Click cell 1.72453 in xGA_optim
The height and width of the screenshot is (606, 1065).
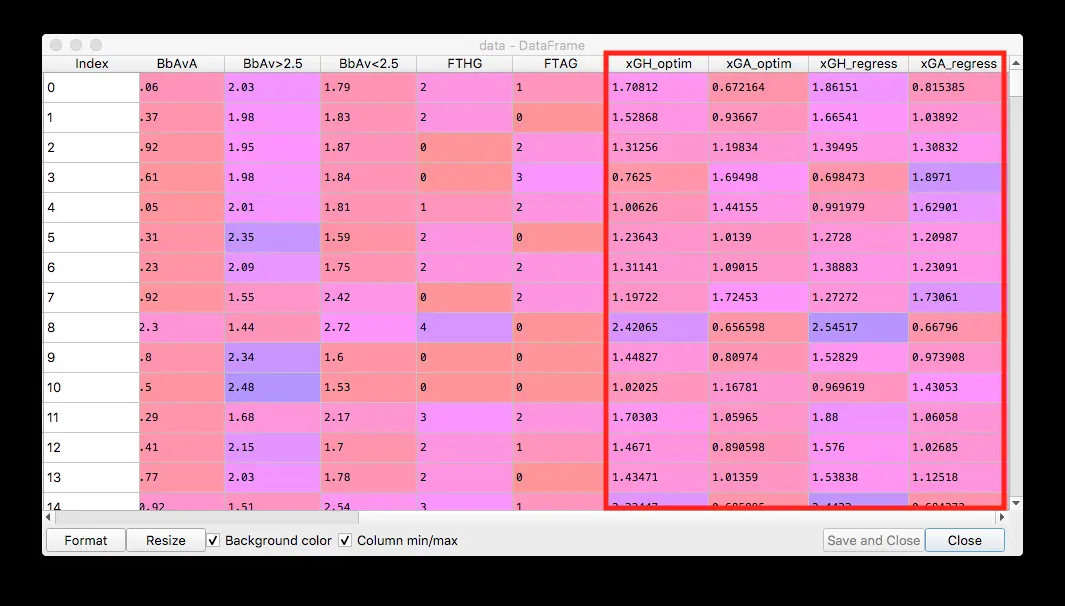[759, 297]
